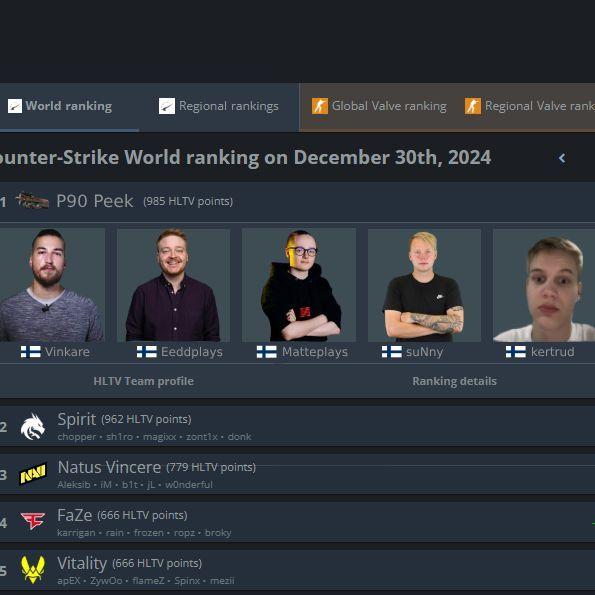Click the Finland flag beside Matteplays
The image size is (595, 595).
(267, 352)
